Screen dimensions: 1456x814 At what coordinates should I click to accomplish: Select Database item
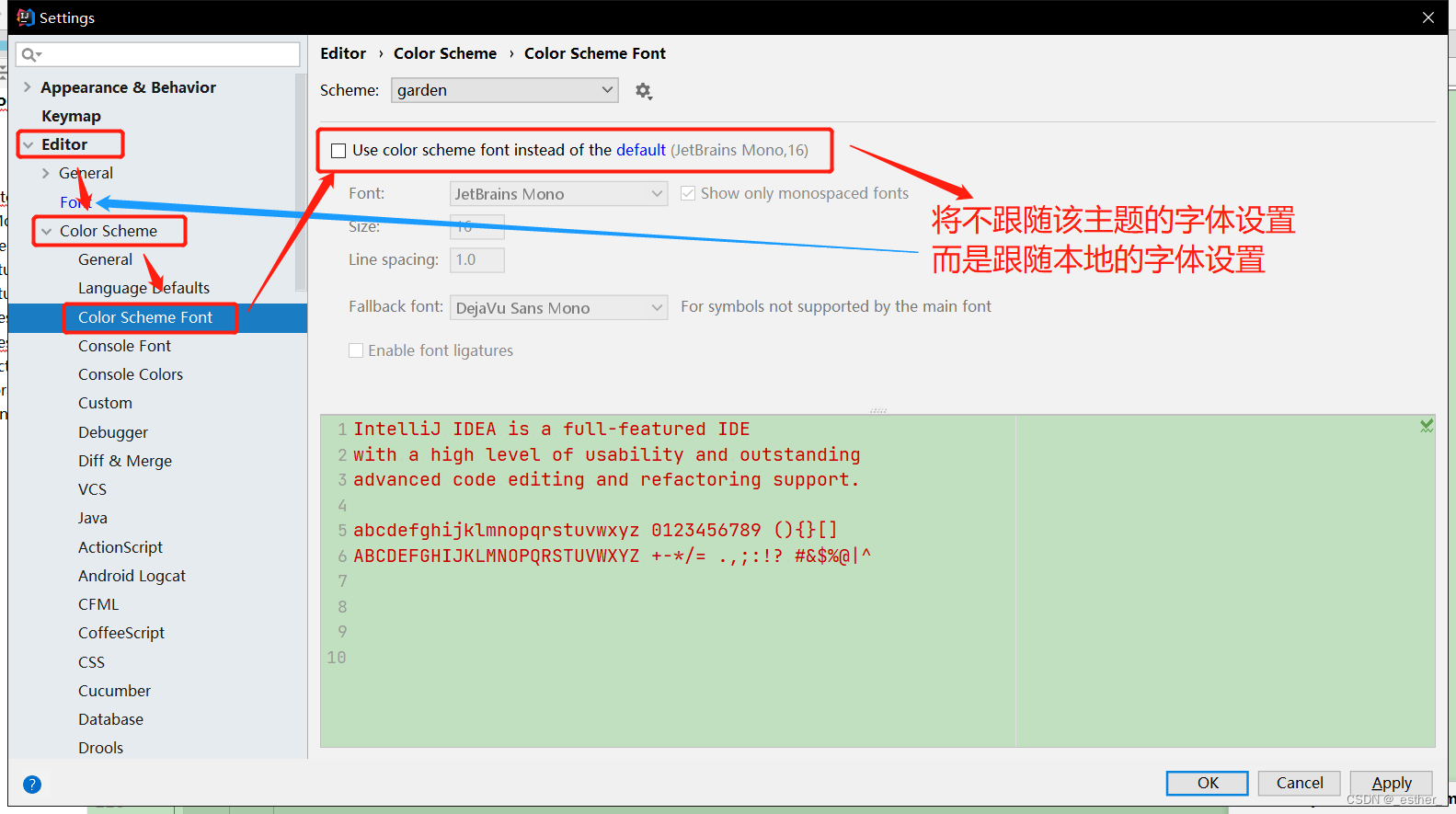point(110,719)
